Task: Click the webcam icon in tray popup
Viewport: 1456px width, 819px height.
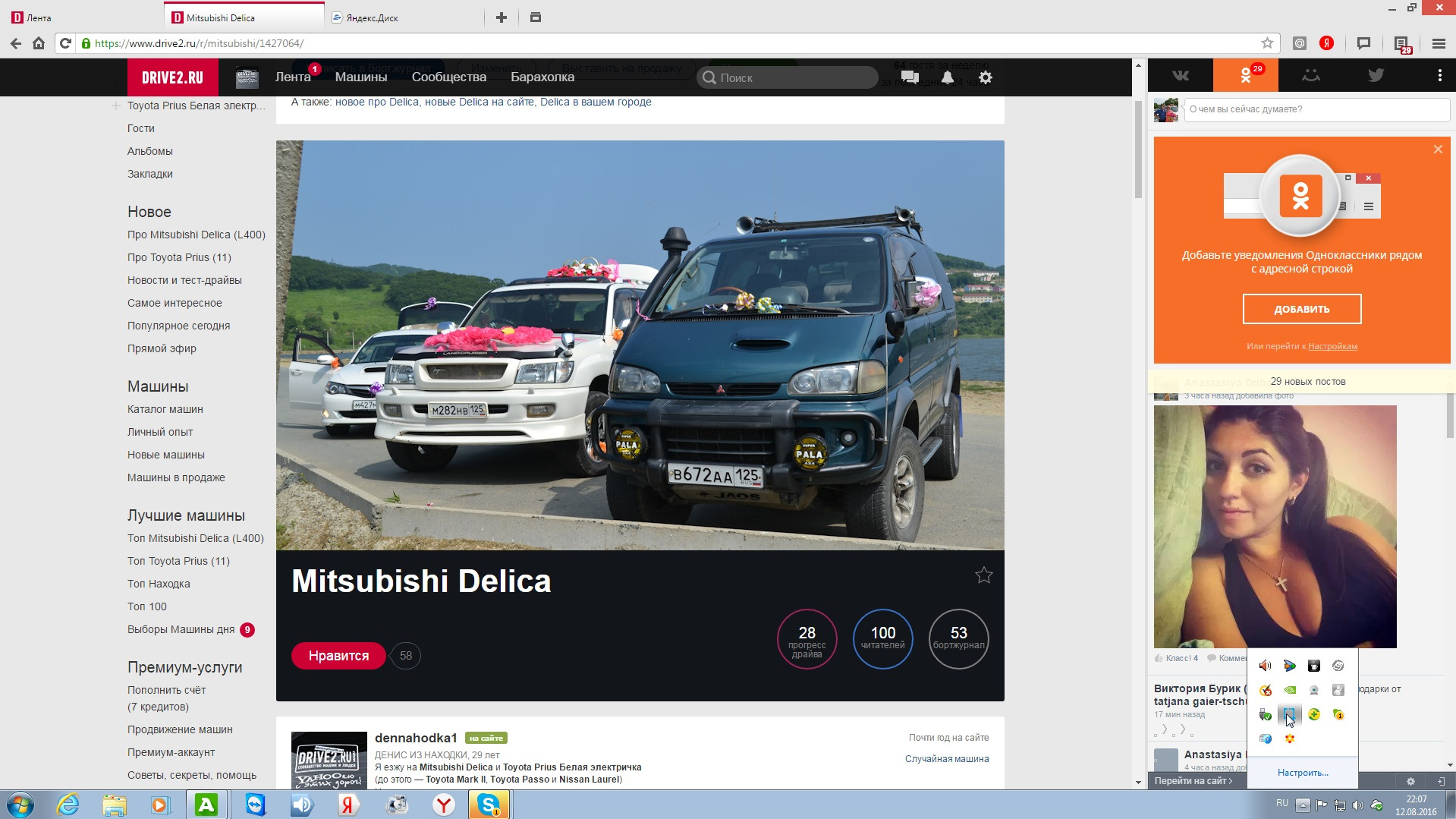Action: coord(1314,690)
